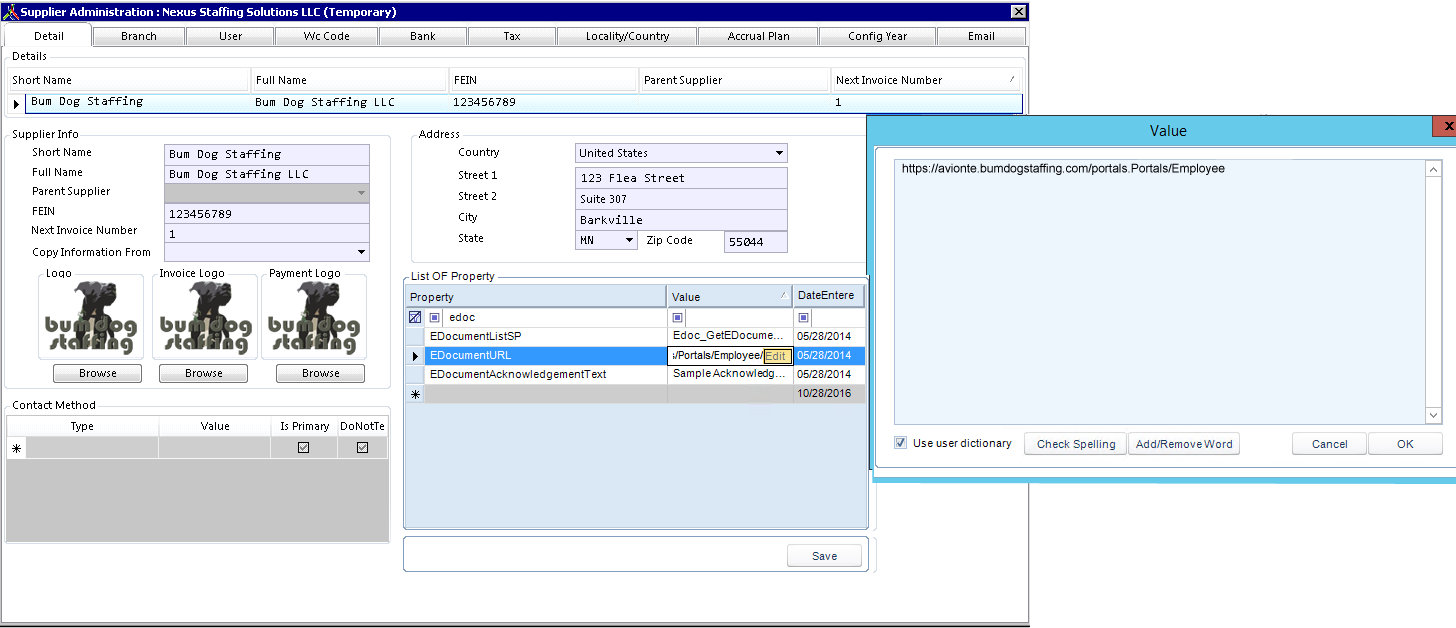Expand the Copy Information From dropdown
This screenshot has height=628, width=1456.
pos(361,252)
